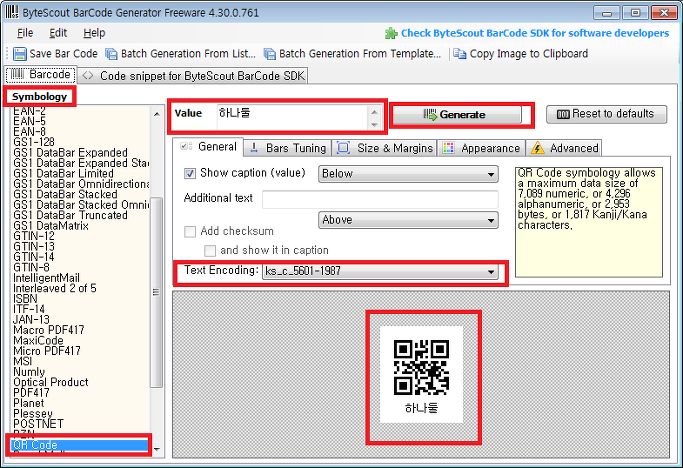Image resolution: width=683 pixels, height=468 pixels.
Task: Select Interleaved 2 of 5 symbology
Action: [55, 288]
